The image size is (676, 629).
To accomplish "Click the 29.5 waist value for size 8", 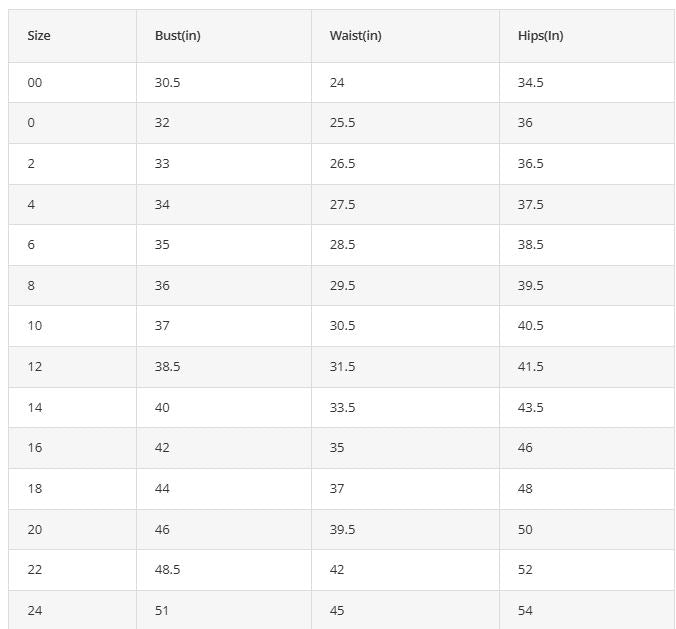I will pos(342,286).
